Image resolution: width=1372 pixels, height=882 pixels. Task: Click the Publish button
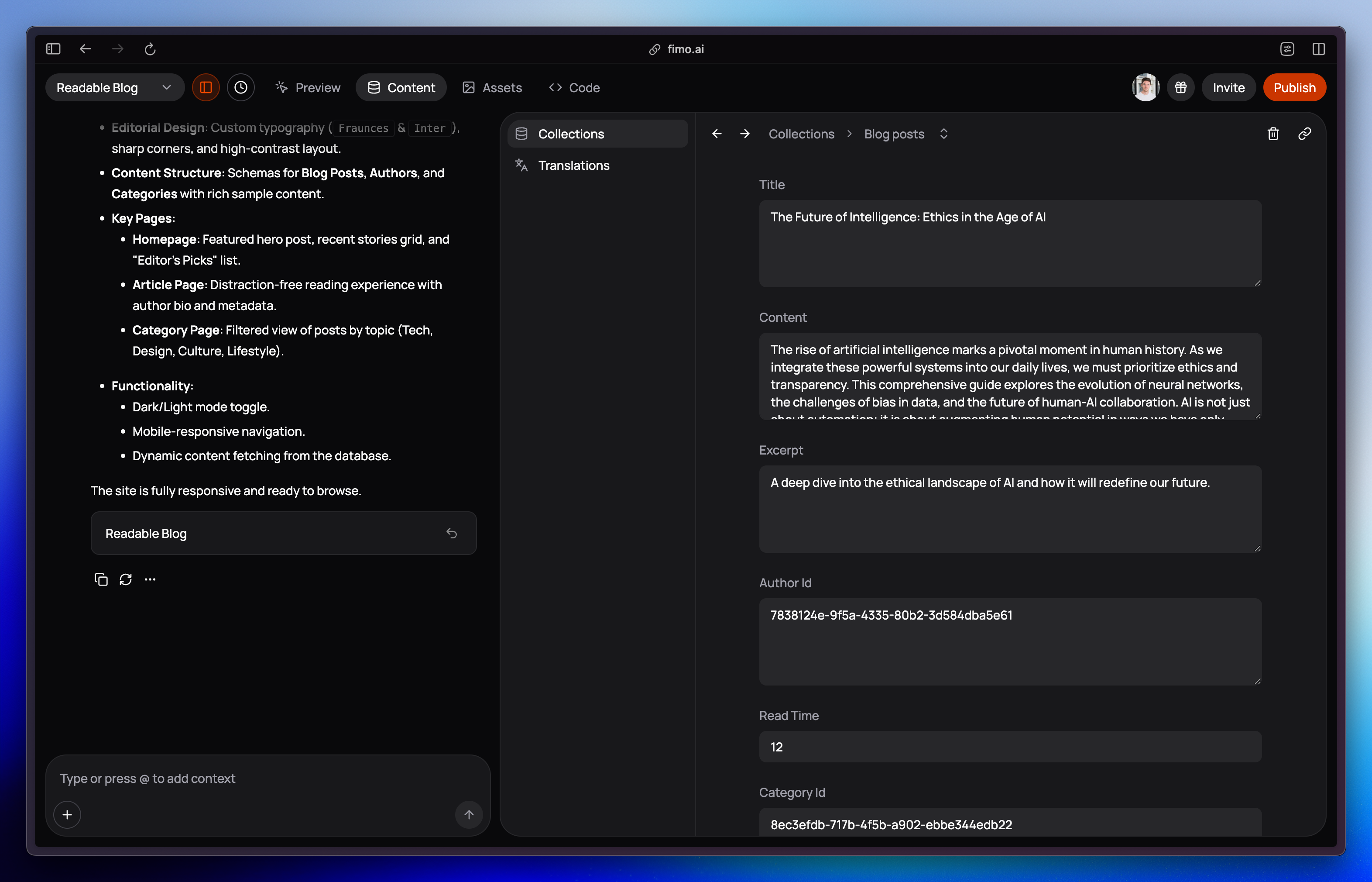[x=1294, y=88]
